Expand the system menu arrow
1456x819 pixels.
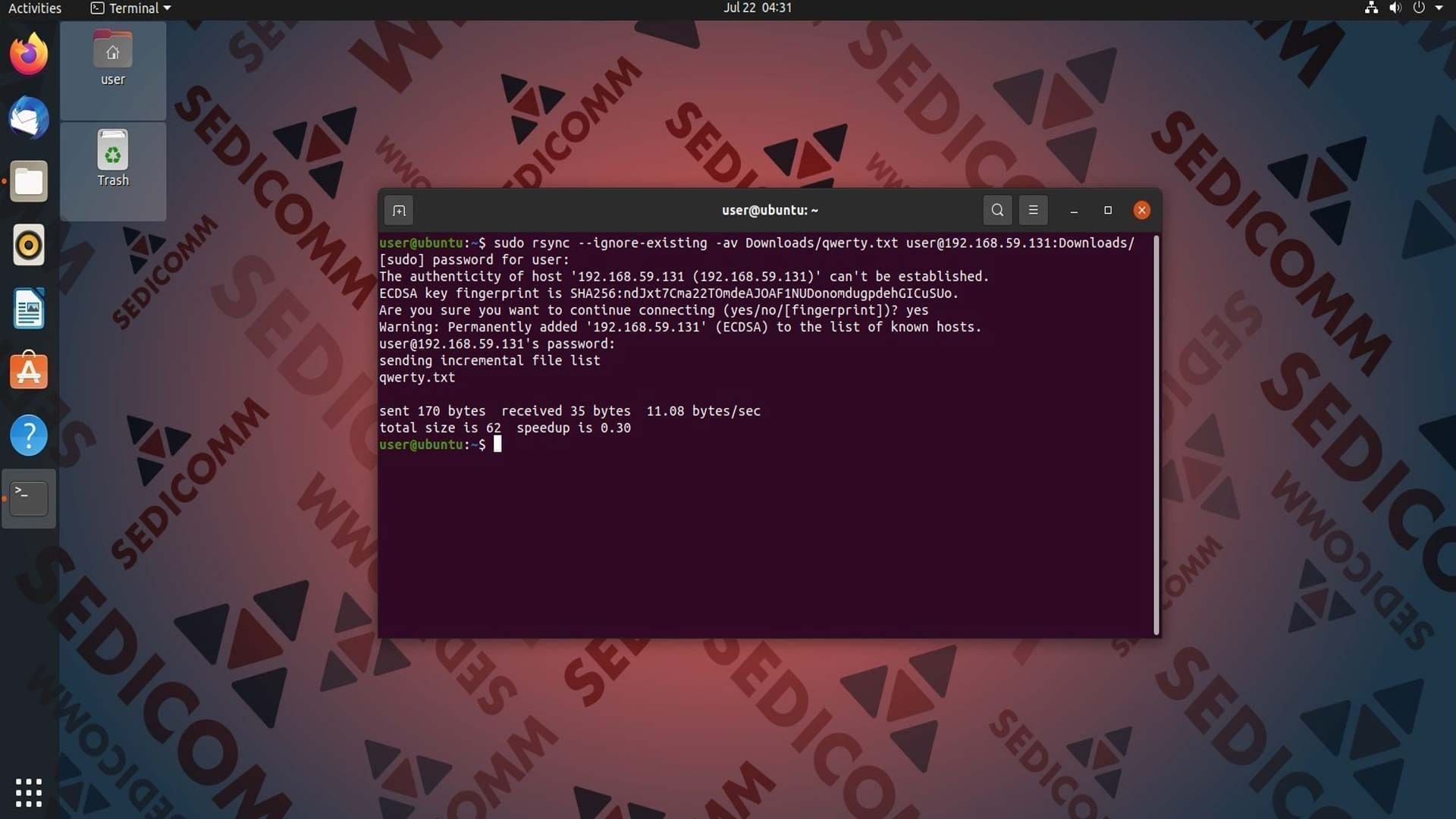[x=1439, y=8]
